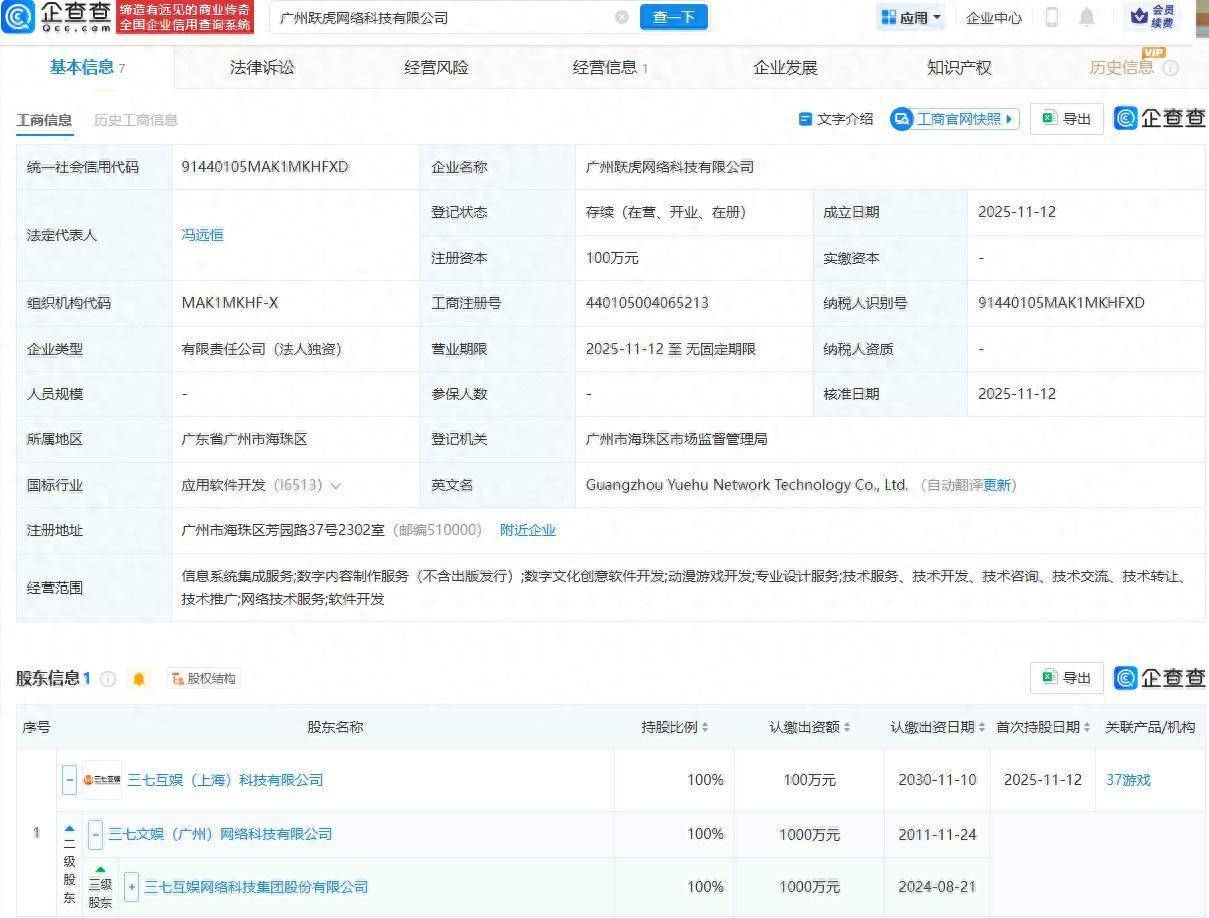Switch to the 历史工商信息 tab
This screenshot has height=918, width=1209.
pos(135,118)
